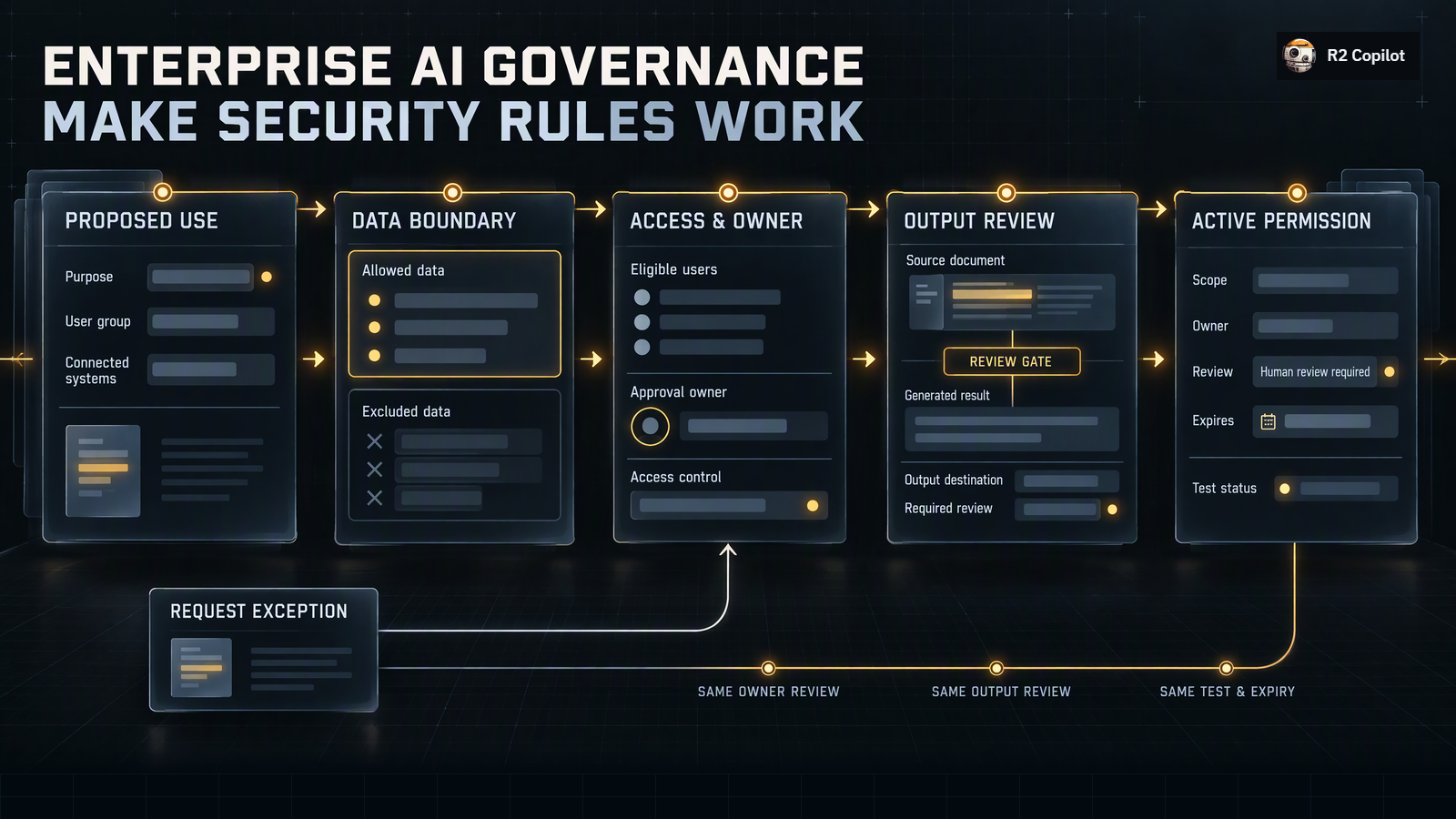
Task: Select the SAME TEST & EXPIRY label
Action: (x=1227, y=692)
